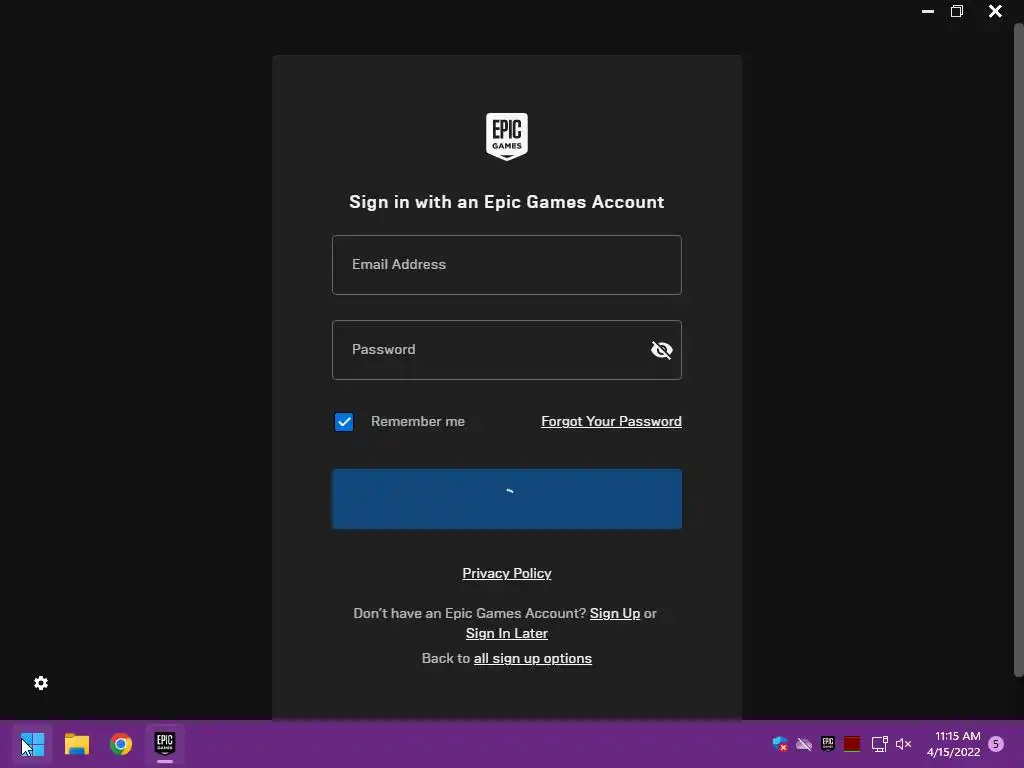Image resolution: width=1024 pixels, height=768 pixels.
Task: Follow the Sign Up link
Action: point(615,613)
